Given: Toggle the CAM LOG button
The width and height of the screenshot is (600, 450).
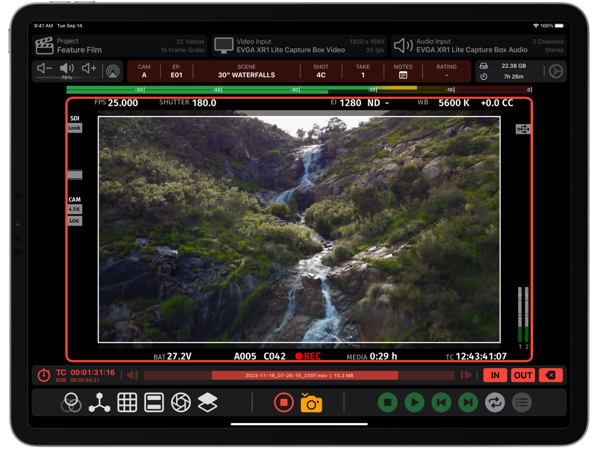Looking at the screenshot, I should coord(74,220).
